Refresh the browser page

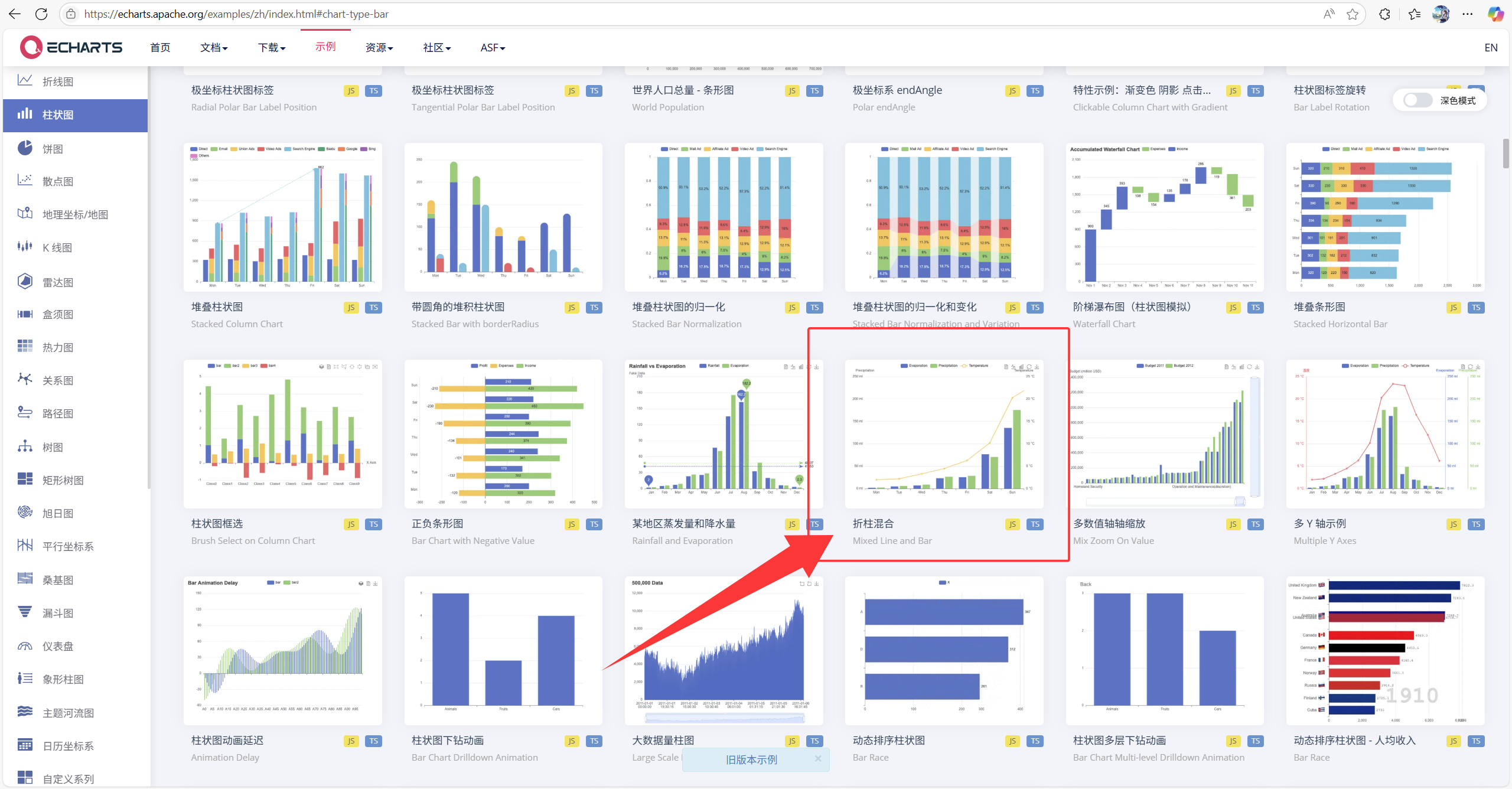(41, 14)
